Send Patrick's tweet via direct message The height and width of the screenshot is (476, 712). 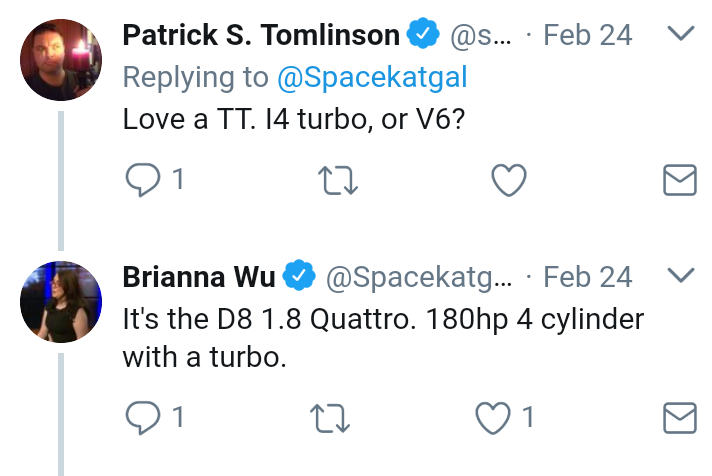pyautogui.click(x=680, y=180)
